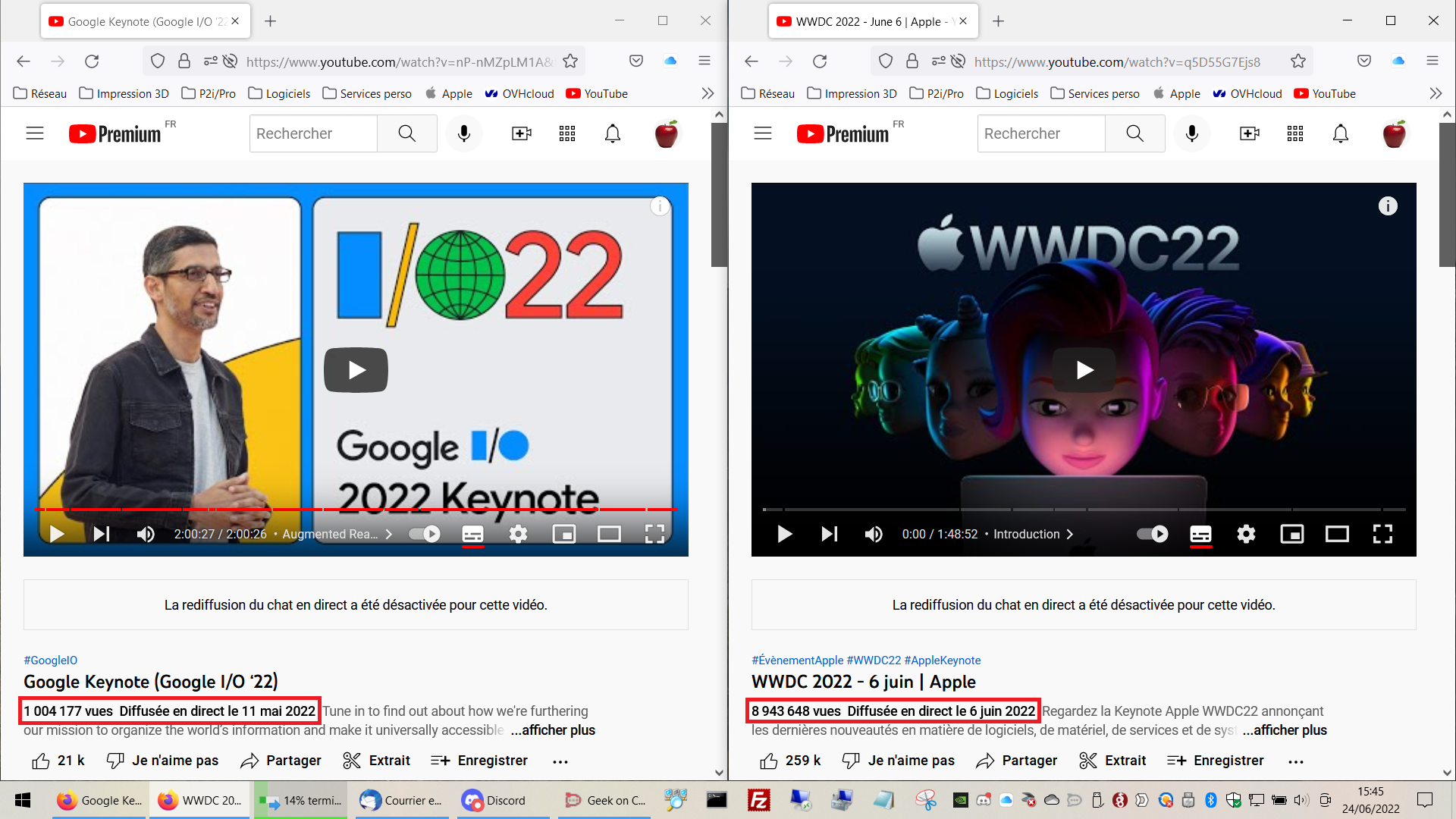Toggle autoplay switch on Google Keynote player
1456x819 pixels.
(x=425, y=534)
